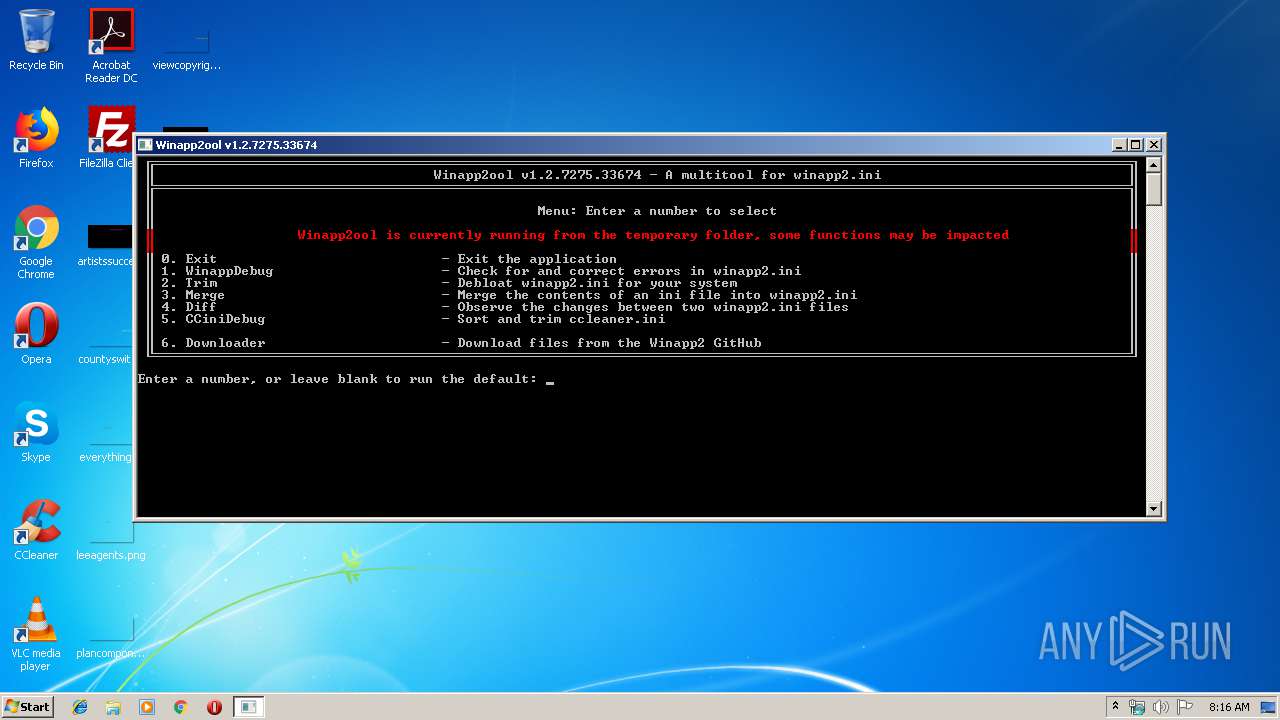This screenshot has width=1280, height=720.
Task: Click the console input prompt line
Action: point(346,379)
